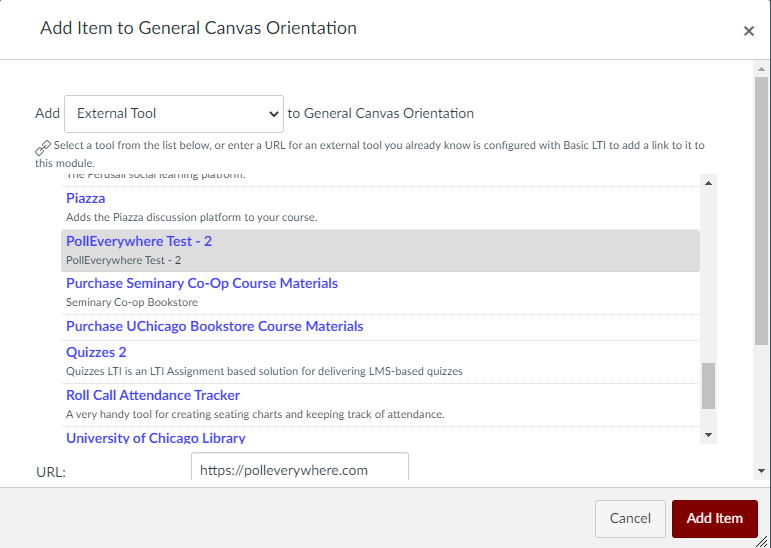
Task: Click the link icon beside the instructions
Action: click(43, 146)
